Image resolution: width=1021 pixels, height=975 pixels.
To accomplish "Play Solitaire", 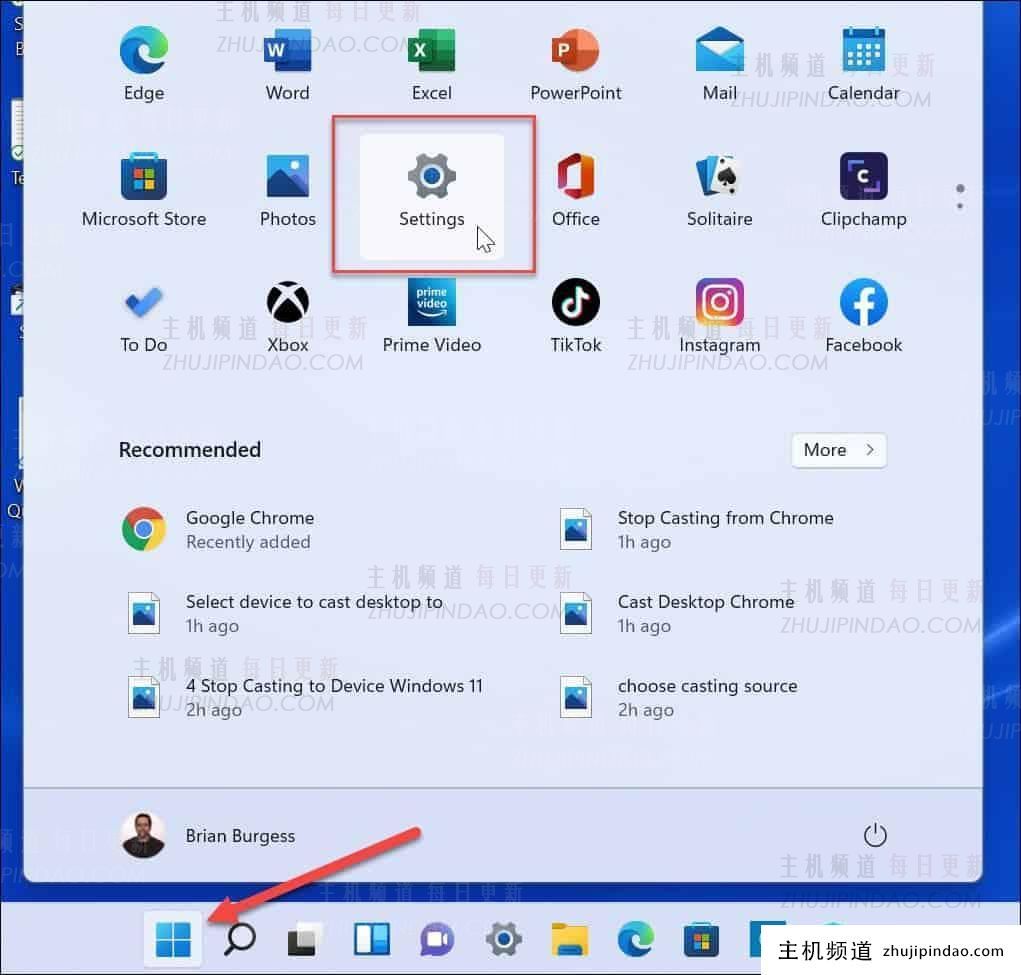I will [x=719, y=186].
